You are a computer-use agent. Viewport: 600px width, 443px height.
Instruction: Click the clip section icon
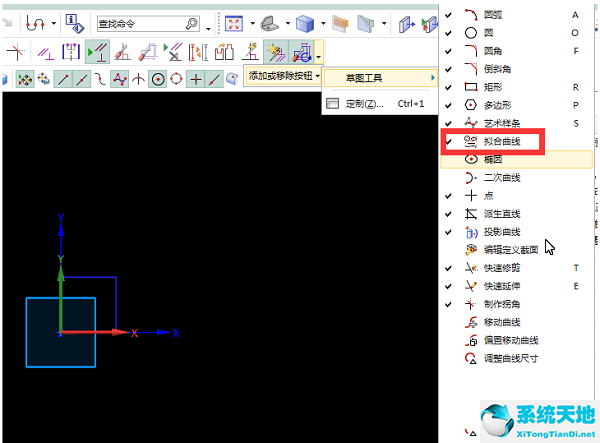tap(340, 24)
